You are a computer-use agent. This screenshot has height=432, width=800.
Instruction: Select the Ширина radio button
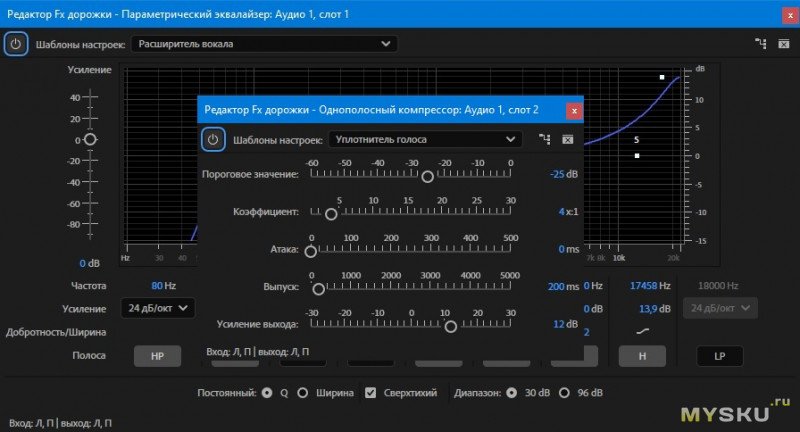(x=303, y=393)
